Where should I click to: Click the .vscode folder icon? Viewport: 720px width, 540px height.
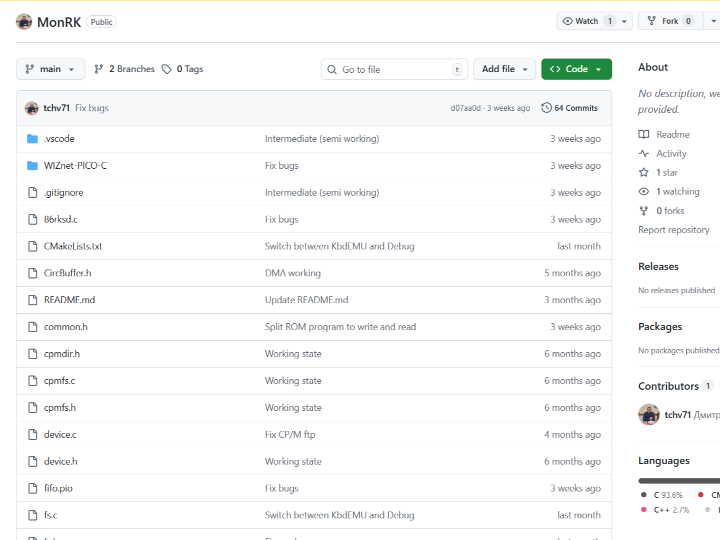[x=33, y=139]
